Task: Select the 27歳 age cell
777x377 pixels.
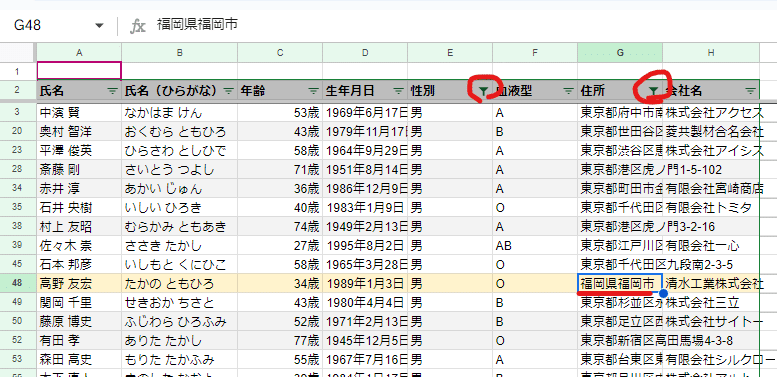Action: pyautogui.click(x=280, y=246)
